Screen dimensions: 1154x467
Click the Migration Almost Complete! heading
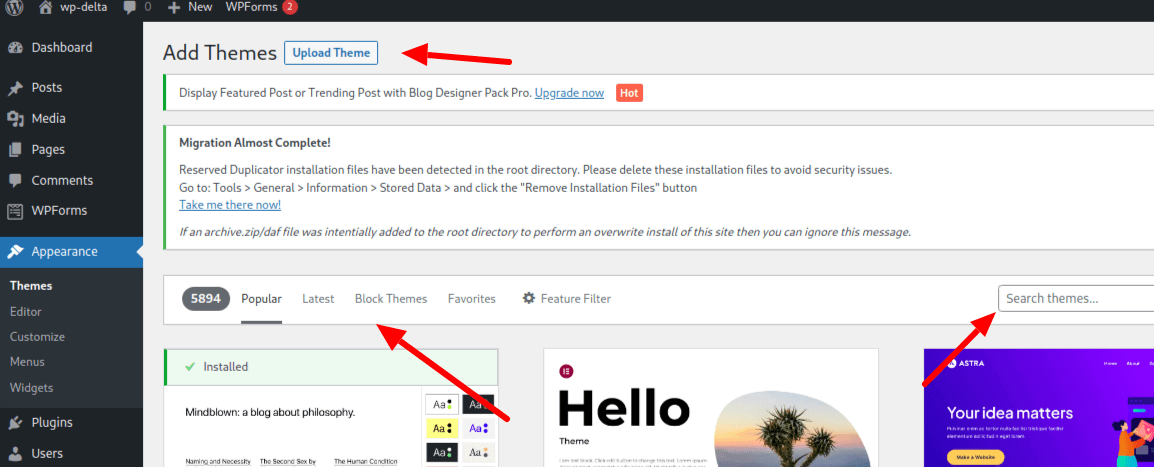(255, 143)
